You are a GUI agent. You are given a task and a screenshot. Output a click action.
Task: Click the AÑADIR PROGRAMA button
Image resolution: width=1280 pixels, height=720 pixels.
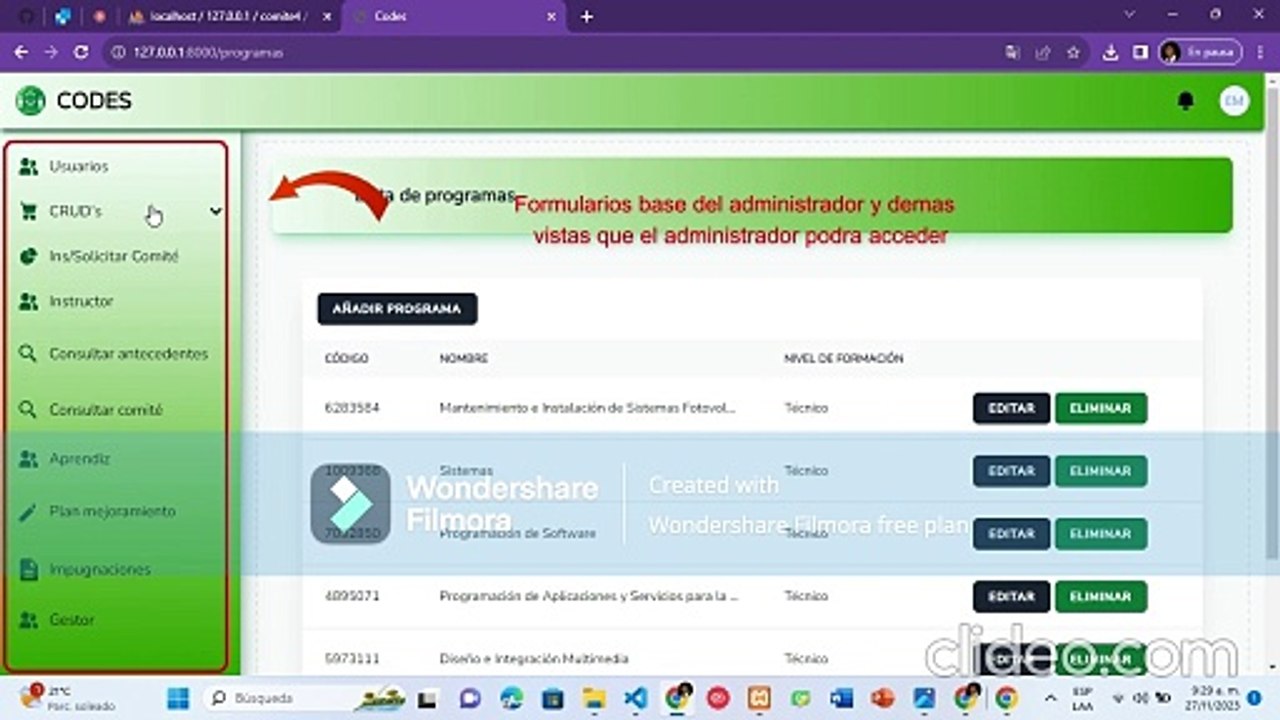(x=397, y=309)
